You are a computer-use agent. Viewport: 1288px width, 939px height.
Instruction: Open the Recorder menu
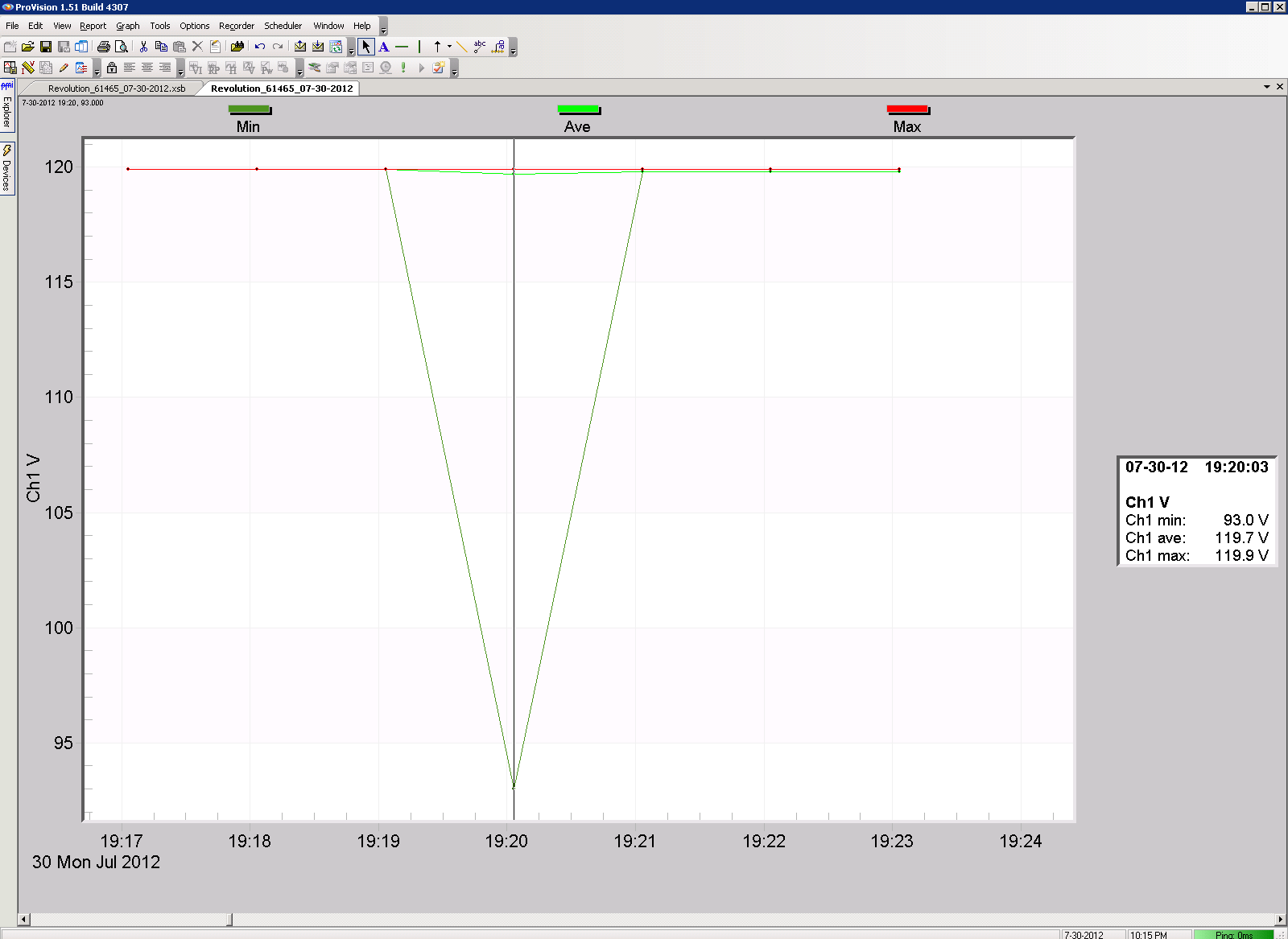click(x=236, y=25)
